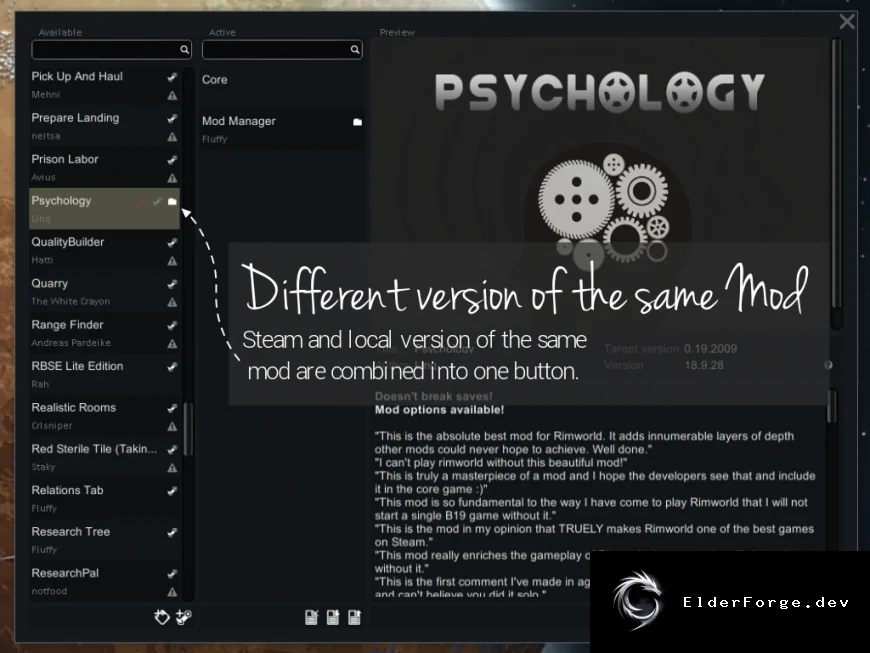The image size is (870, 653).
Task: Click the magnifier in the Active search box
Action: coord(355,50)
